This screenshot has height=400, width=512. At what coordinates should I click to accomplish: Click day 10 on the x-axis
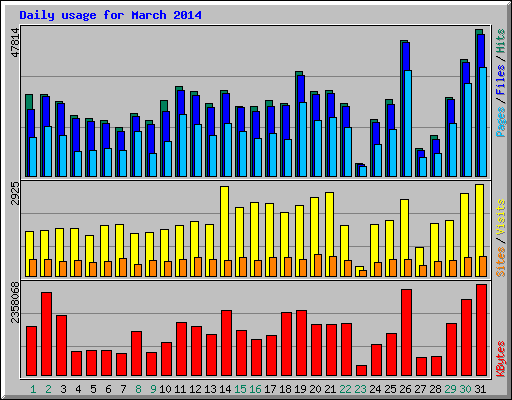point(165,389)
